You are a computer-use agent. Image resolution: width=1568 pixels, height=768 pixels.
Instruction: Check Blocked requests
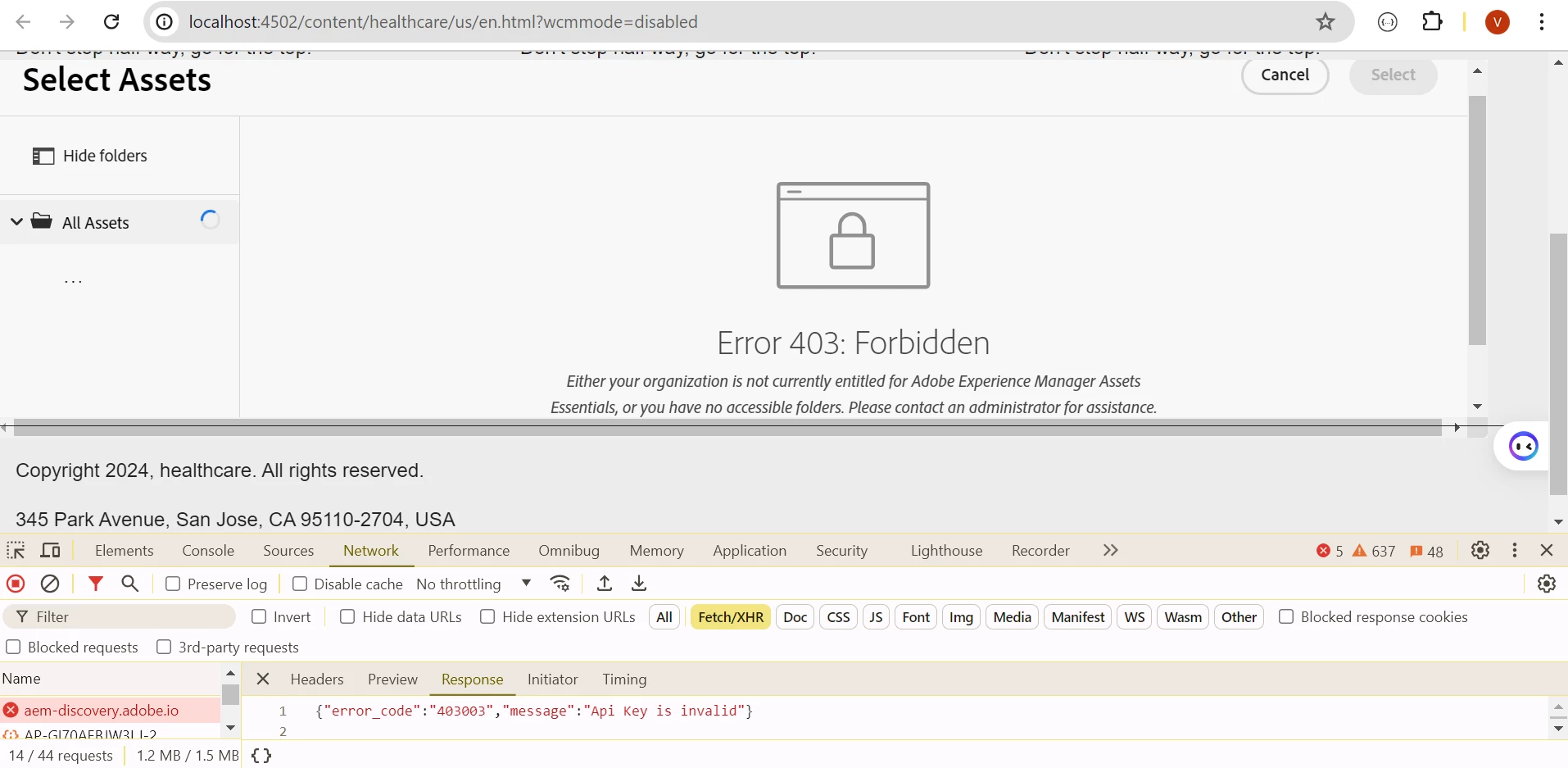tap(13, 647)
